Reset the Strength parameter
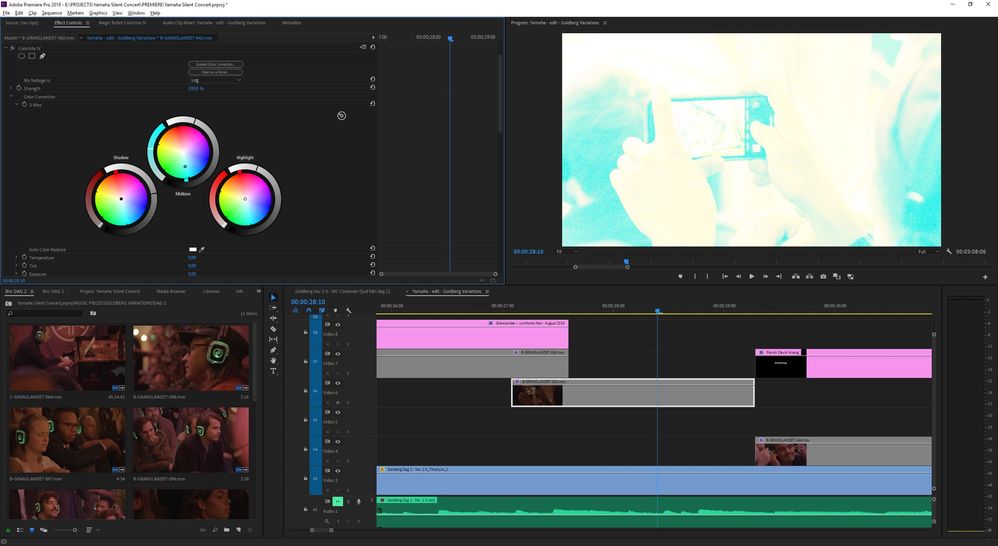This screenshot has height=546, width=998. point(372,88)
